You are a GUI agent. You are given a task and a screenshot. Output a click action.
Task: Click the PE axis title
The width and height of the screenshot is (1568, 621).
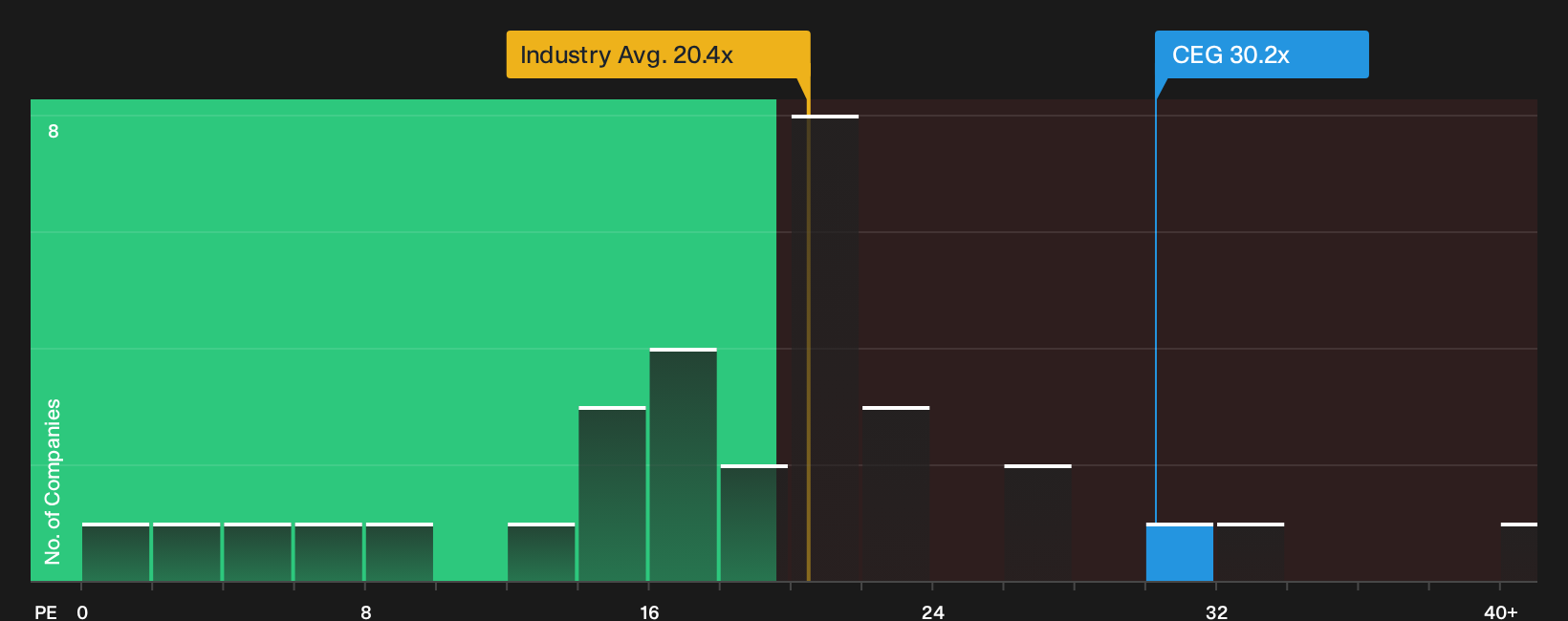click(46, 612)
